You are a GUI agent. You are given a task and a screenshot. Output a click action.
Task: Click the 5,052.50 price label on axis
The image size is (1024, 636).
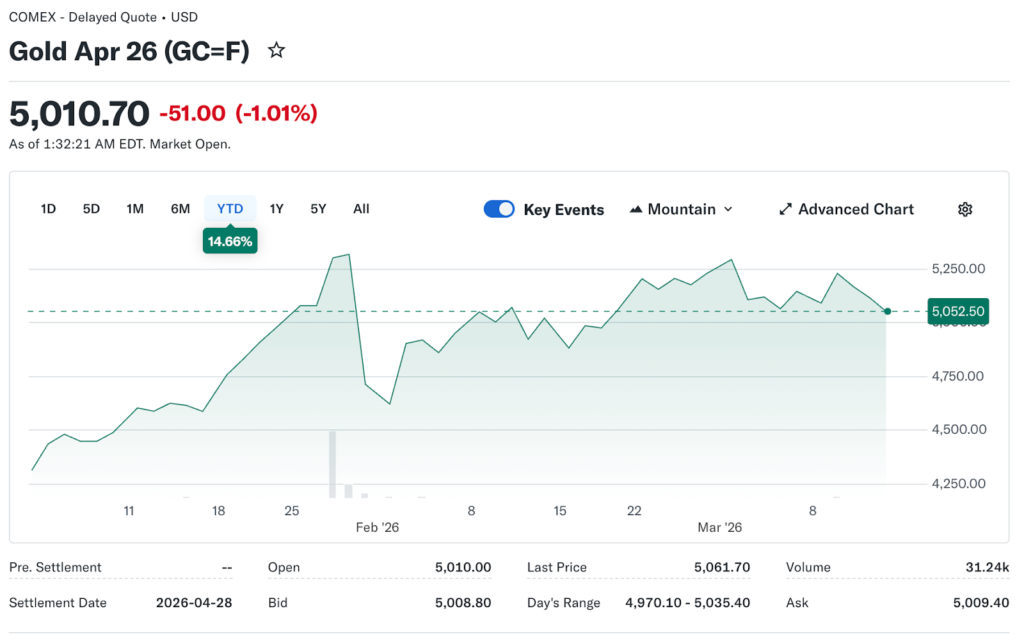point(958,311)
